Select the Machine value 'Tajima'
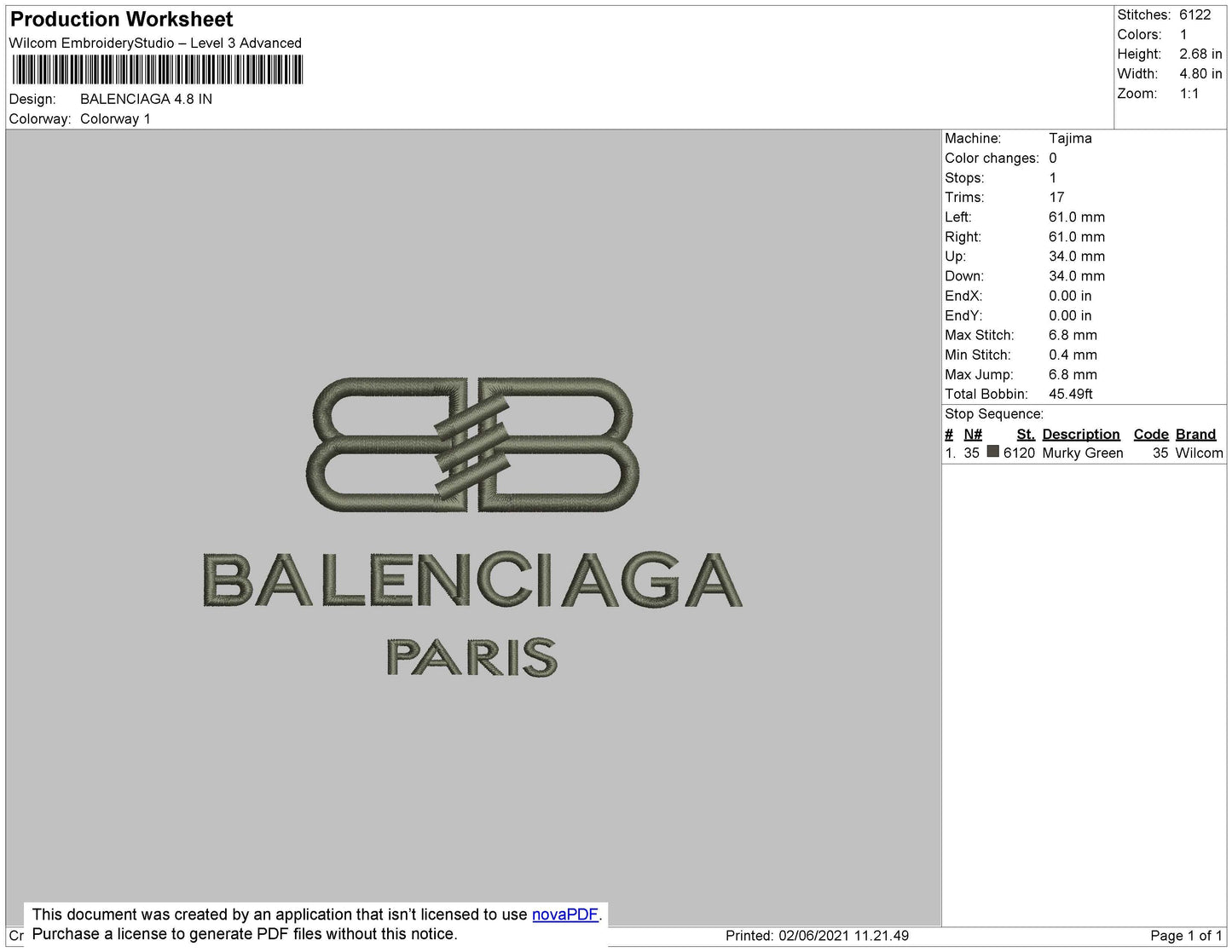Screen dimensions: 1232x952 (1070, 138)
